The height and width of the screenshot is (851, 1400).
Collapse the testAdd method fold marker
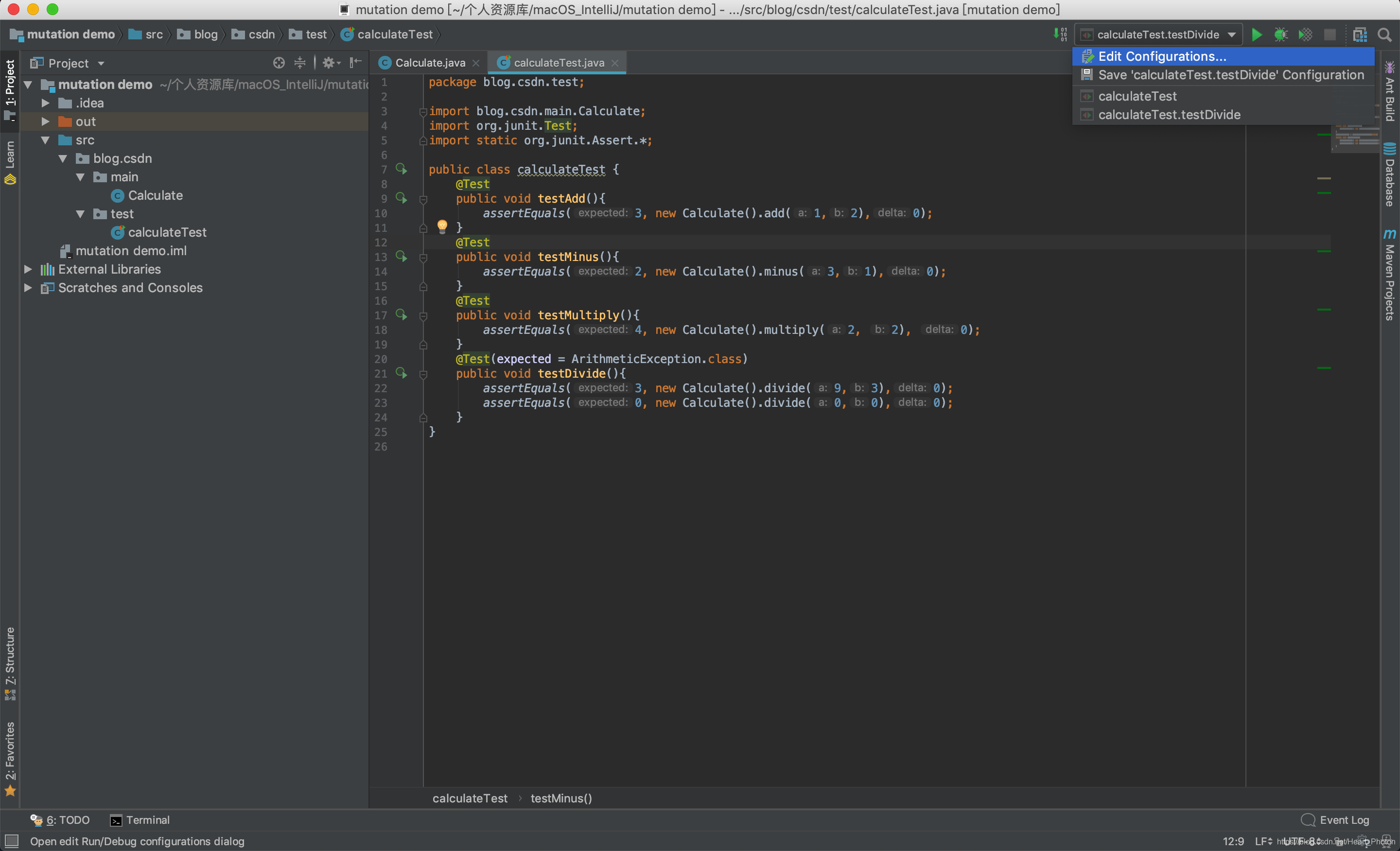423,199
